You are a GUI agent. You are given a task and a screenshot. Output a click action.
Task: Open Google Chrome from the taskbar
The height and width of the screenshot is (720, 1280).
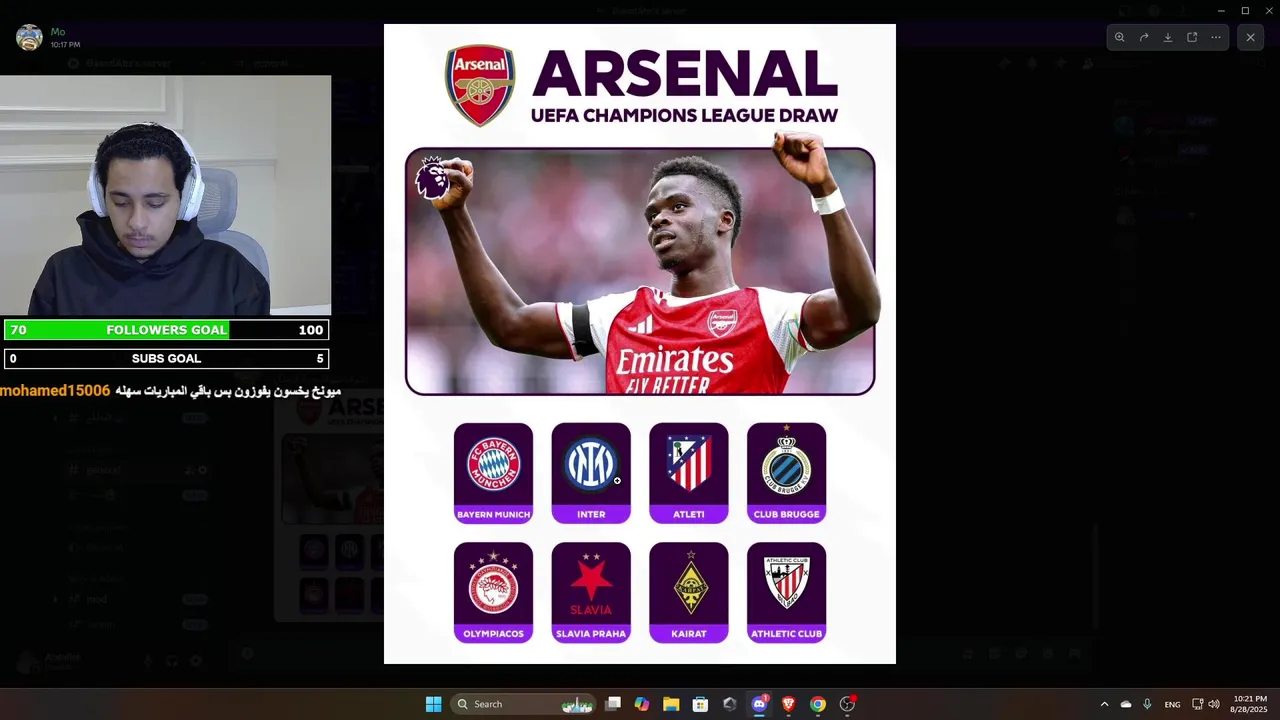click(818, 704)
